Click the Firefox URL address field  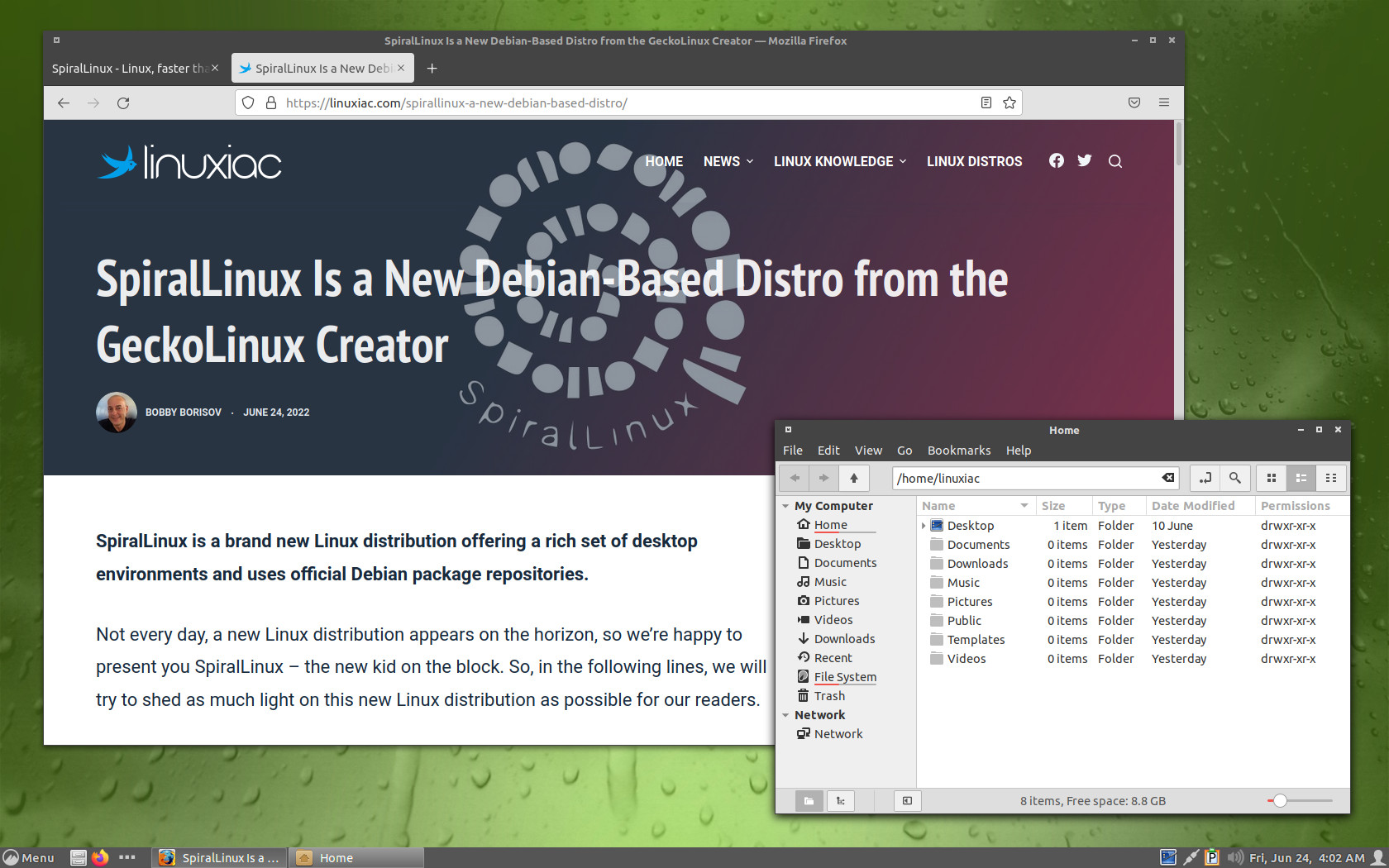click(628, 103)
